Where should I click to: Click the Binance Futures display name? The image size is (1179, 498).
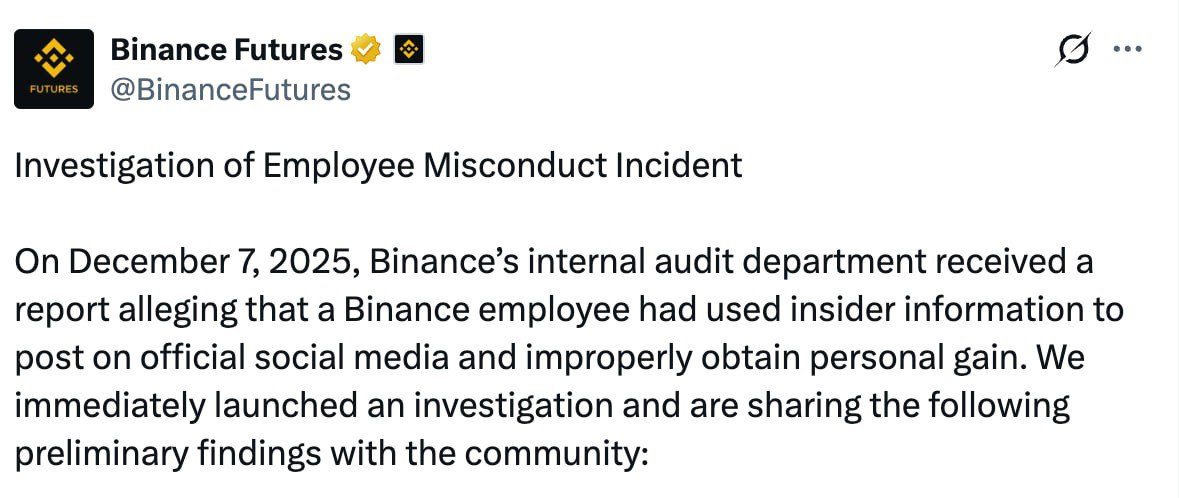point(226,49)
